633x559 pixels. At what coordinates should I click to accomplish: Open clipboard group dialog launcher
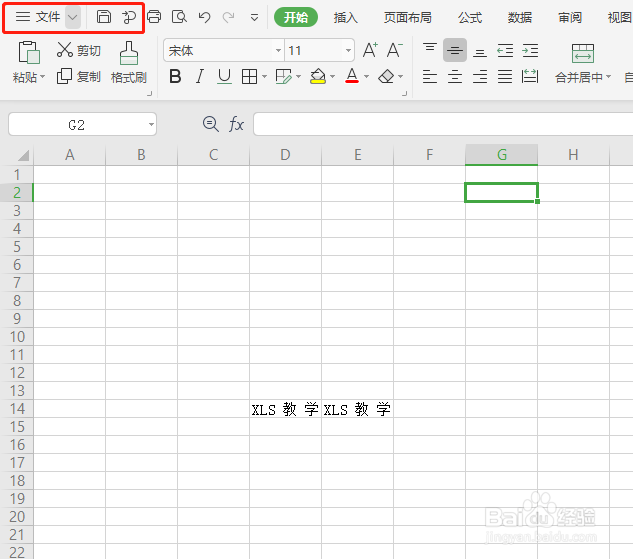point(150,94)
